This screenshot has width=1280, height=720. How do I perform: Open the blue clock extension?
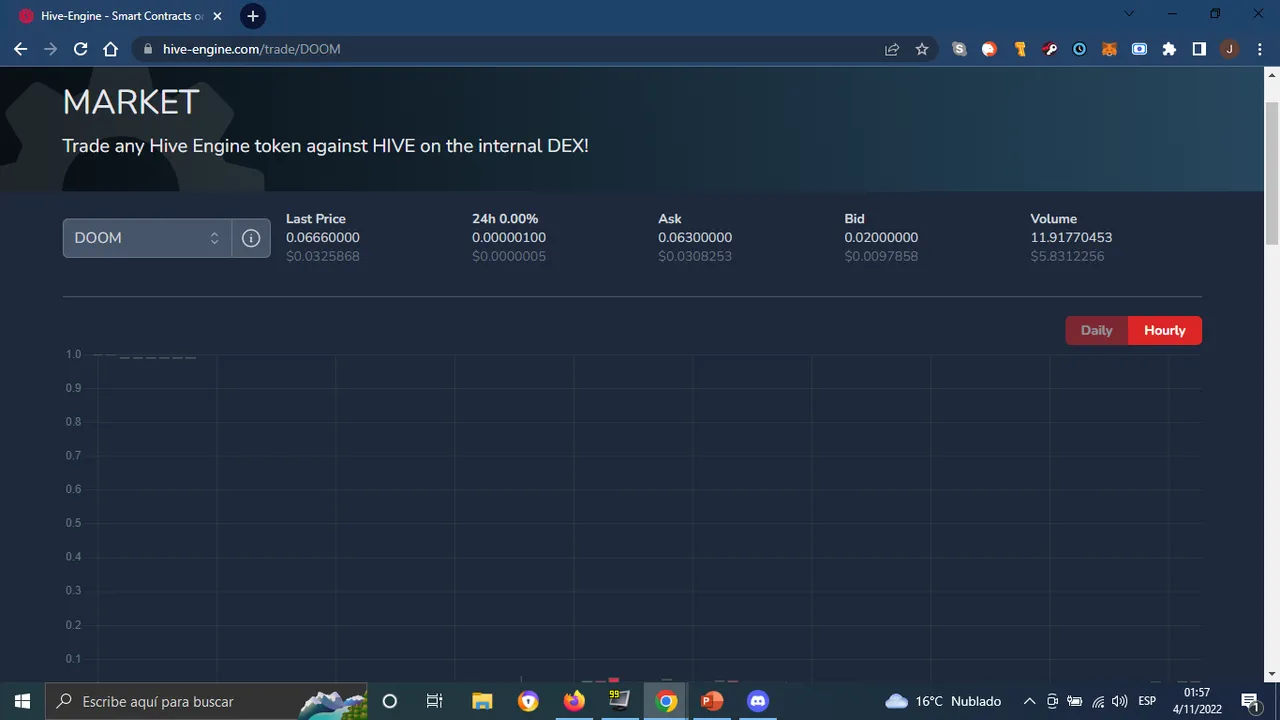point(1080,49)
